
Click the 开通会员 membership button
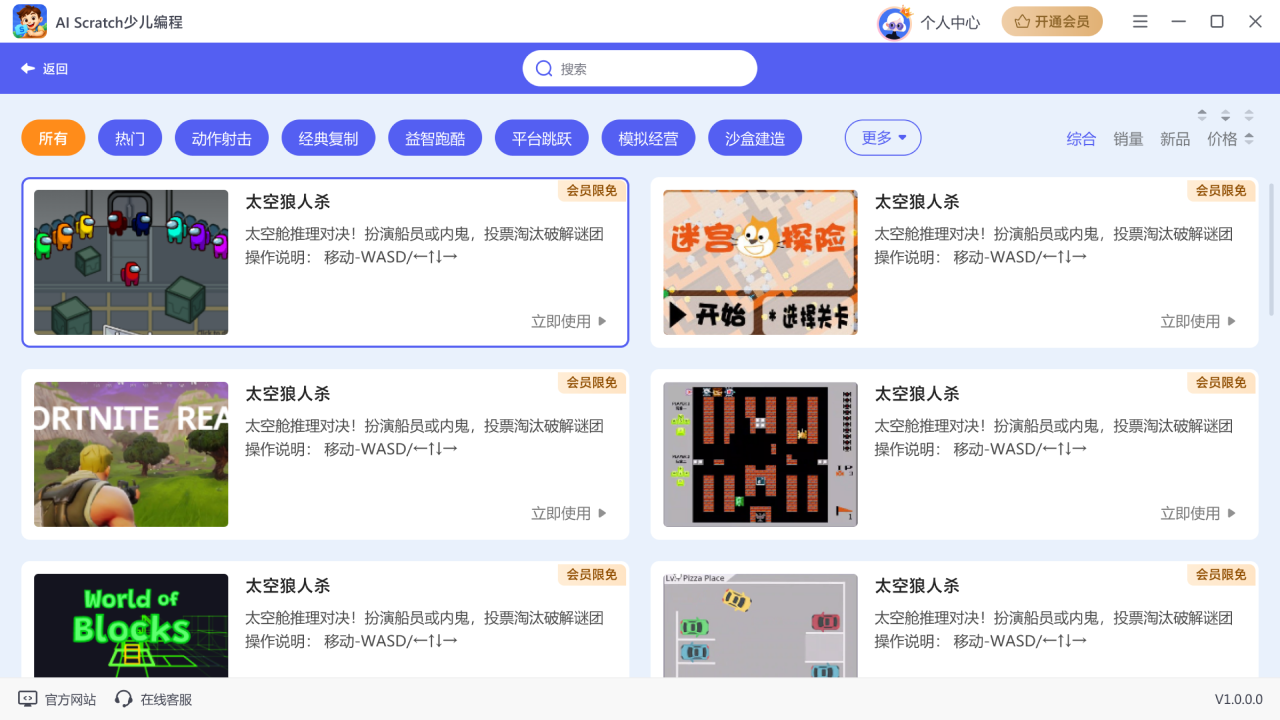[1052, 20]
